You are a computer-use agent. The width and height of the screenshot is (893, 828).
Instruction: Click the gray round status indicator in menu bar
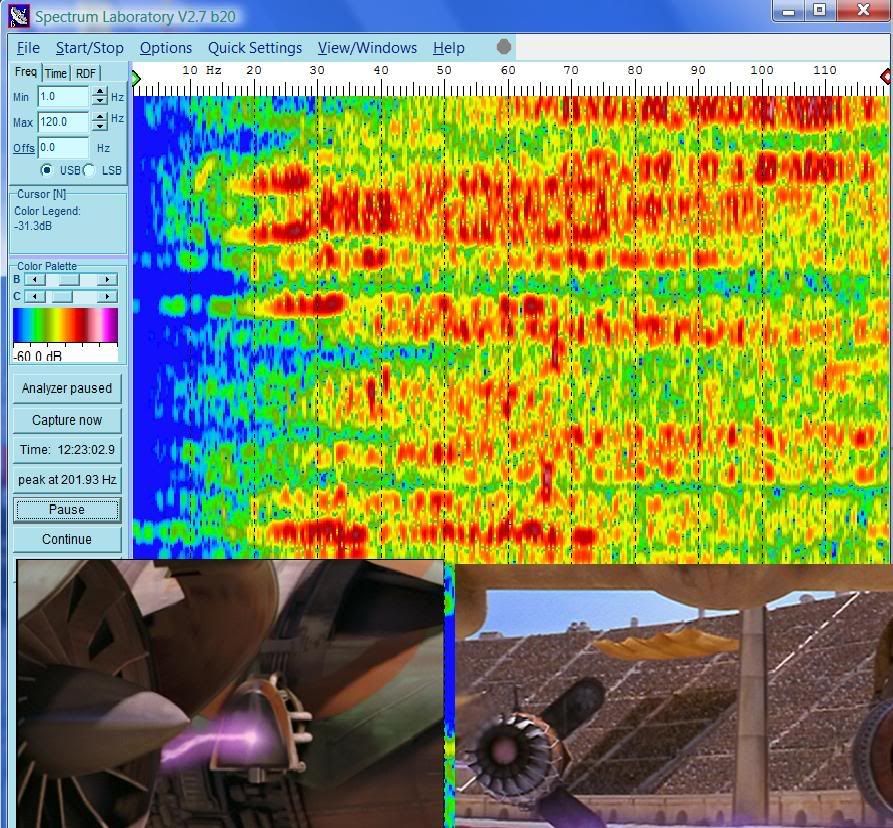[503, 47]
